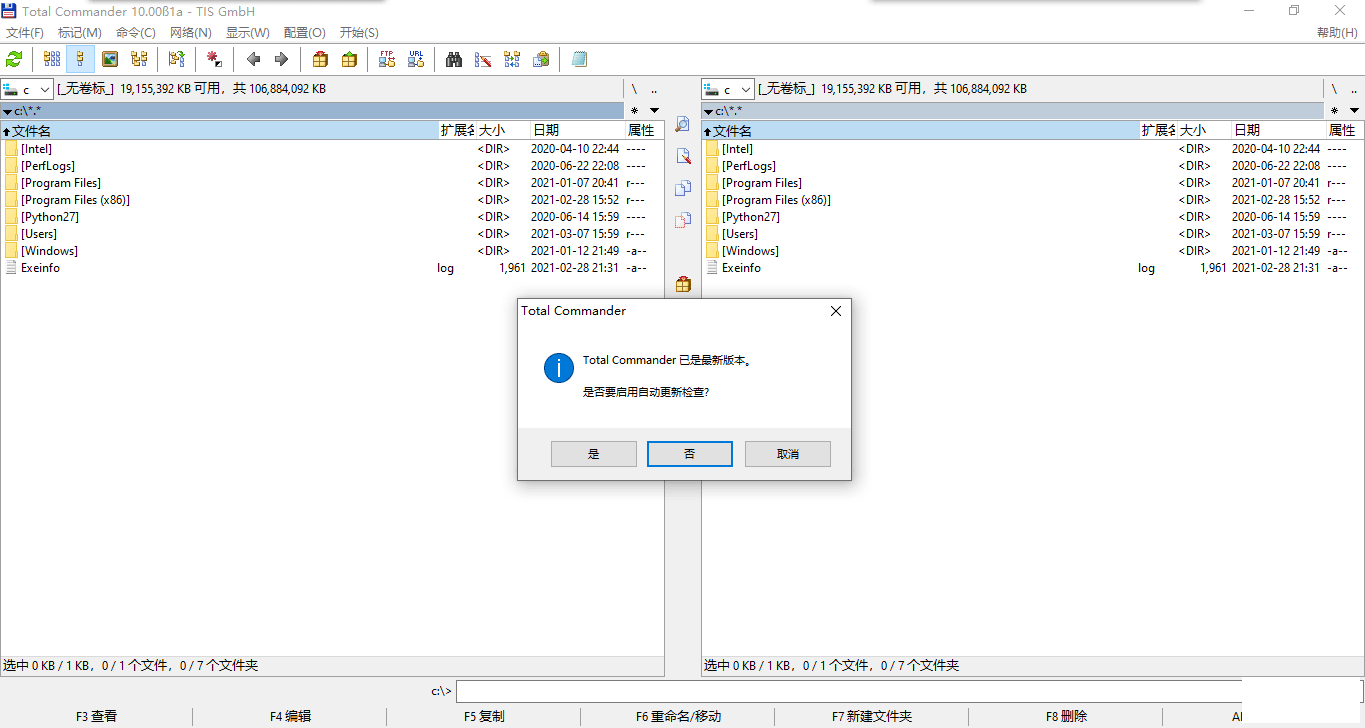The height and width of the screenshot is (728, 1365).
Task: Open the 网络(N) menu
Action: [x=191, y=33]
